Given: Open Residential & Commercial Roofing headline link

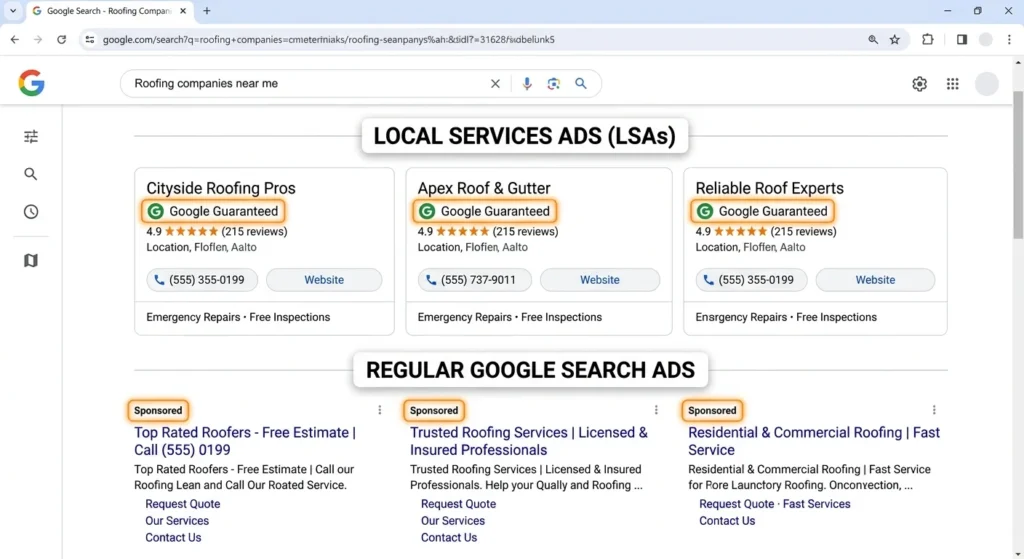Looking at the screenshot, I should (814, 441).
